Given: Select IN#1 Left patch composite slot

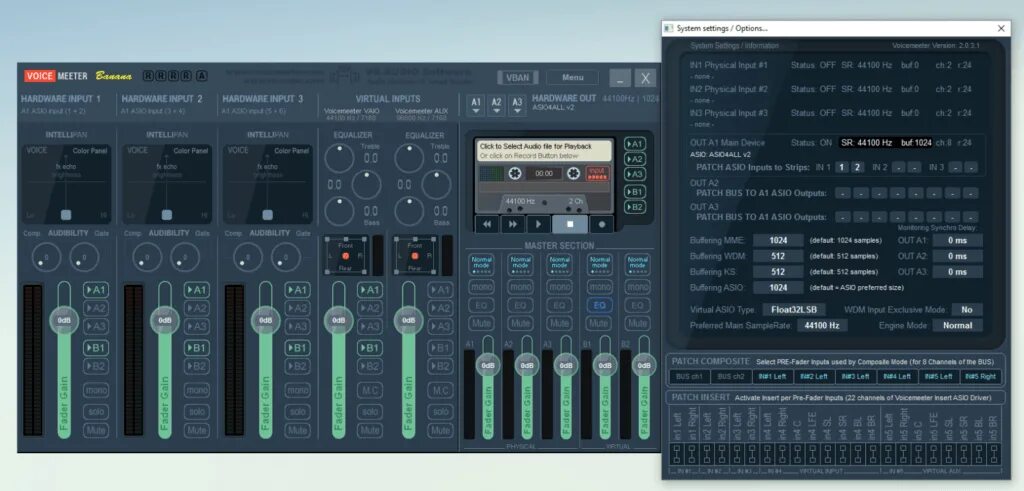Looking at the screenshot, I should 773,377.
